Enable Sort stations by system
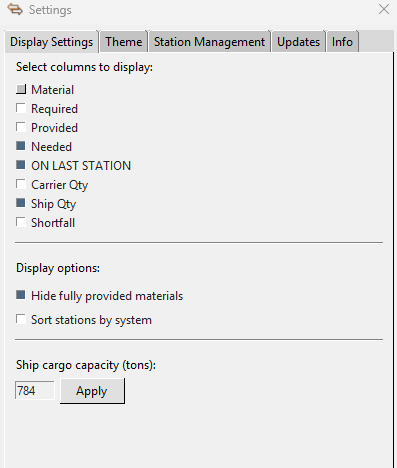Image resolution: width=397 pixels, height=468 pixels. click(x=21, y=319)
